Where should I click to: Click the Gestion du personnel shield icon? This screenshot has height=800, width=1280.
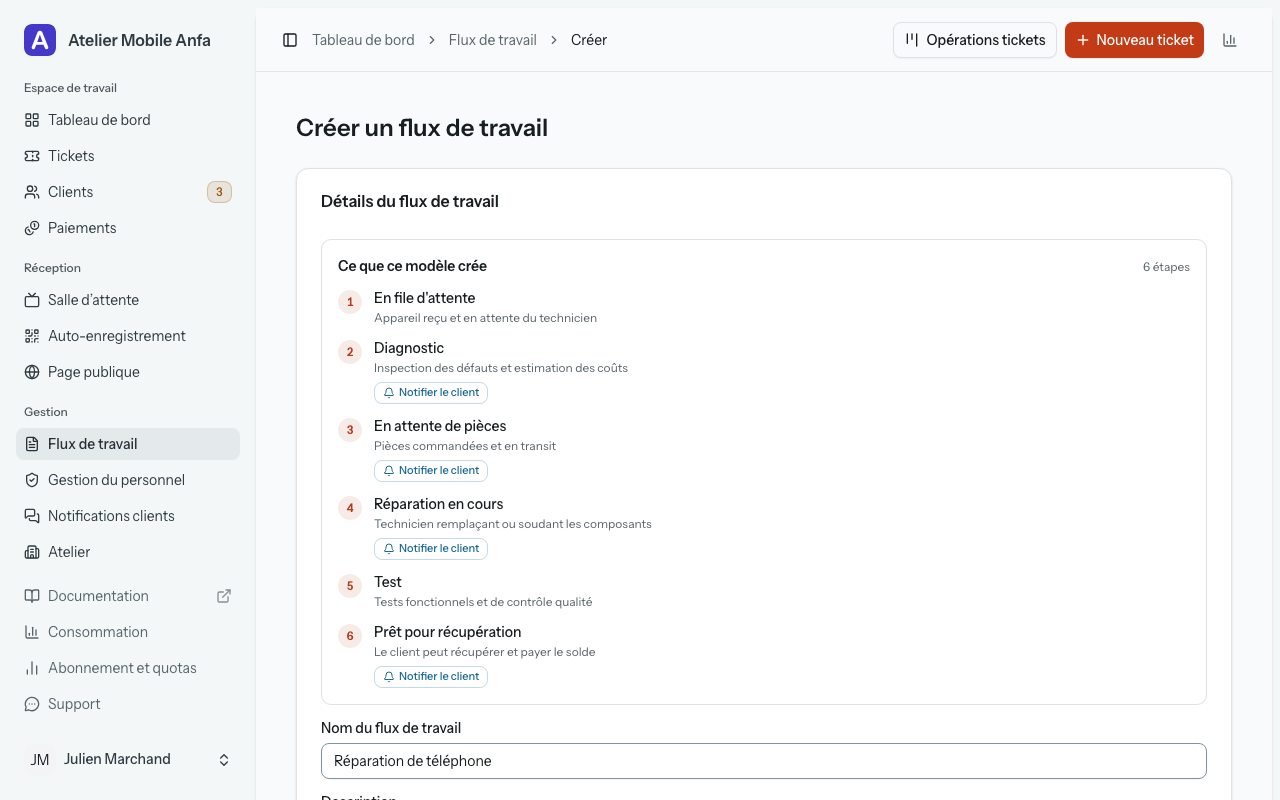pos(32,480)
